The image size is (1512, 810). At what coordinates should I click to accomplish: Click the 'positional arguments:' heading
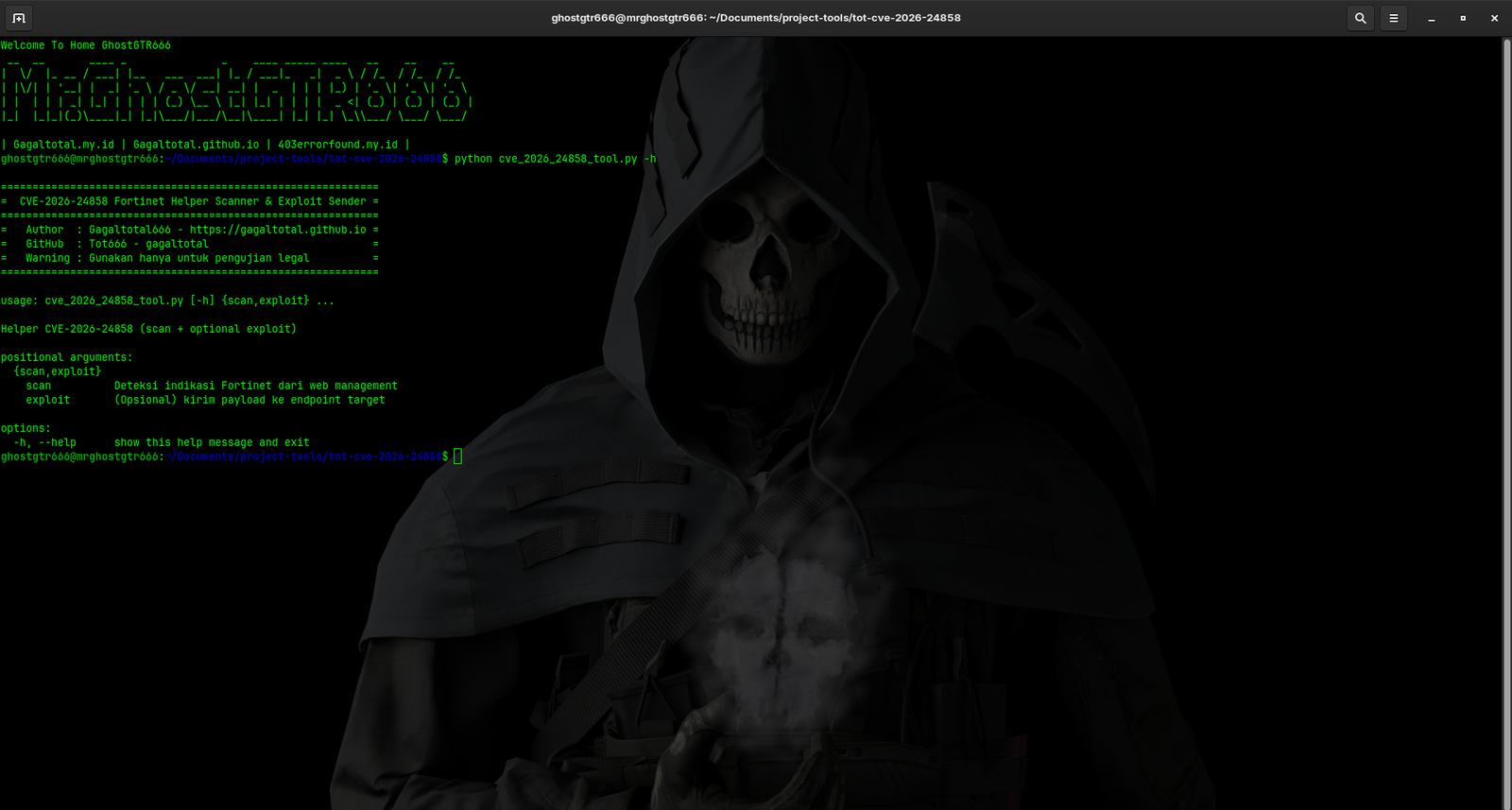click(67, 357)
